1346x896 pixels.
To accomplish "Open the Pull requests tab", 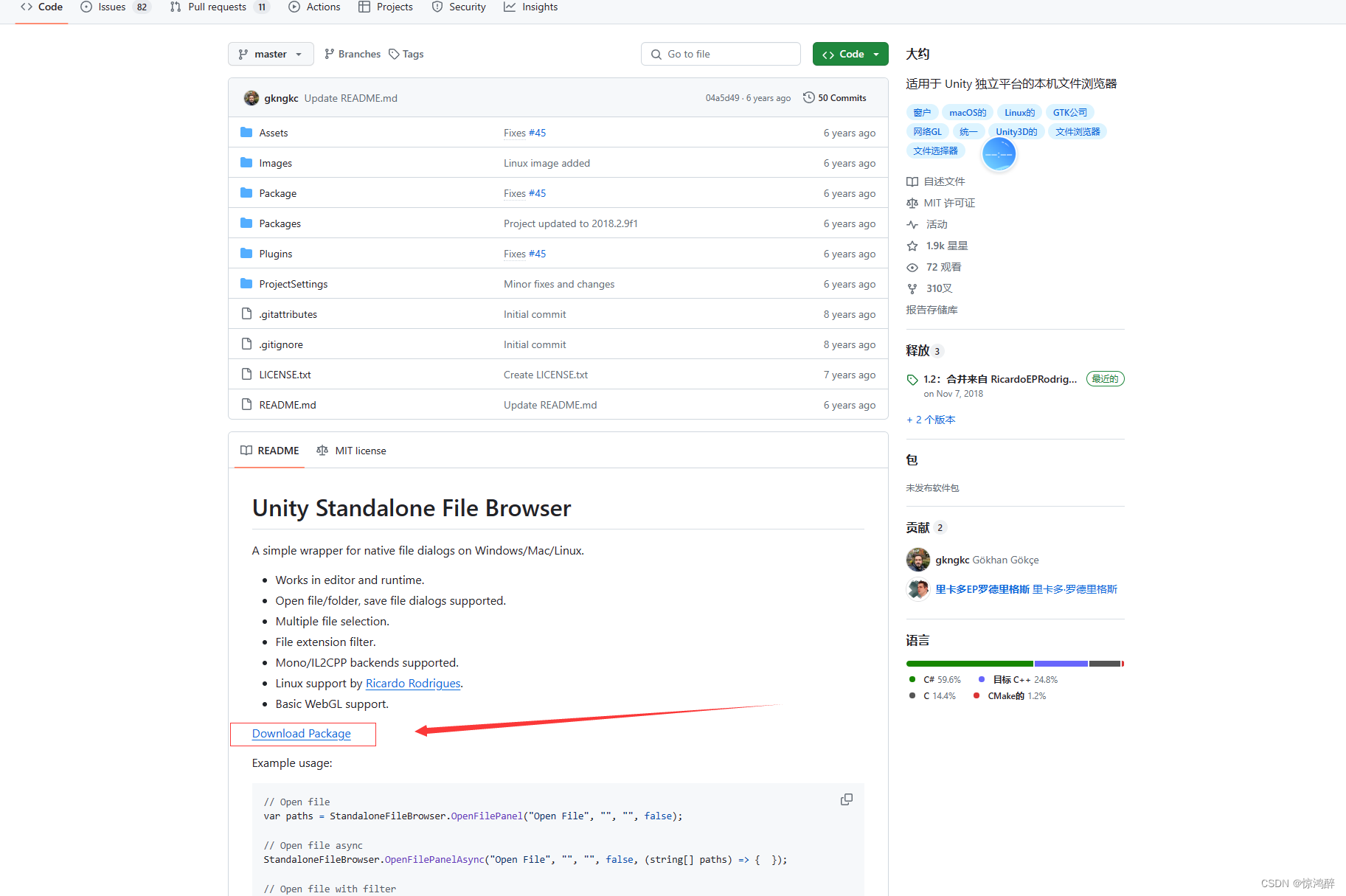I will (219, 7).
